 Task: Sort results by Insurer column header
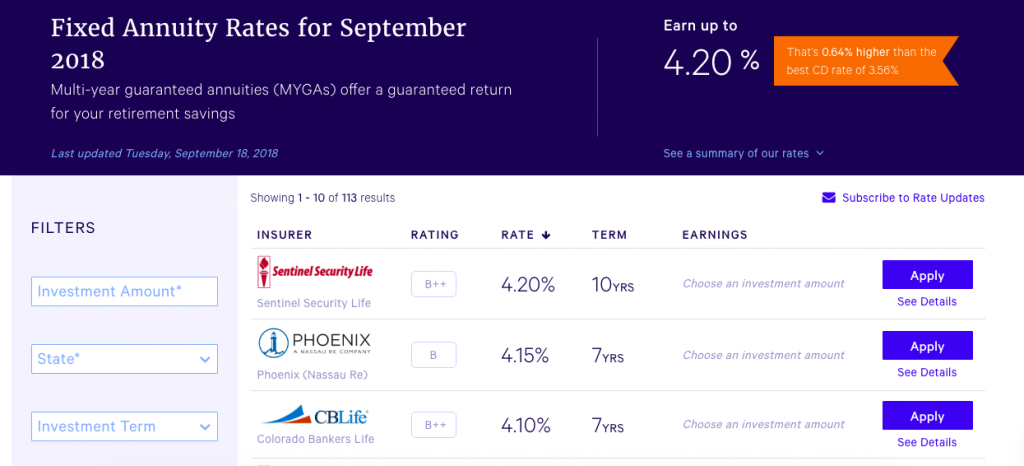point(285,235)
